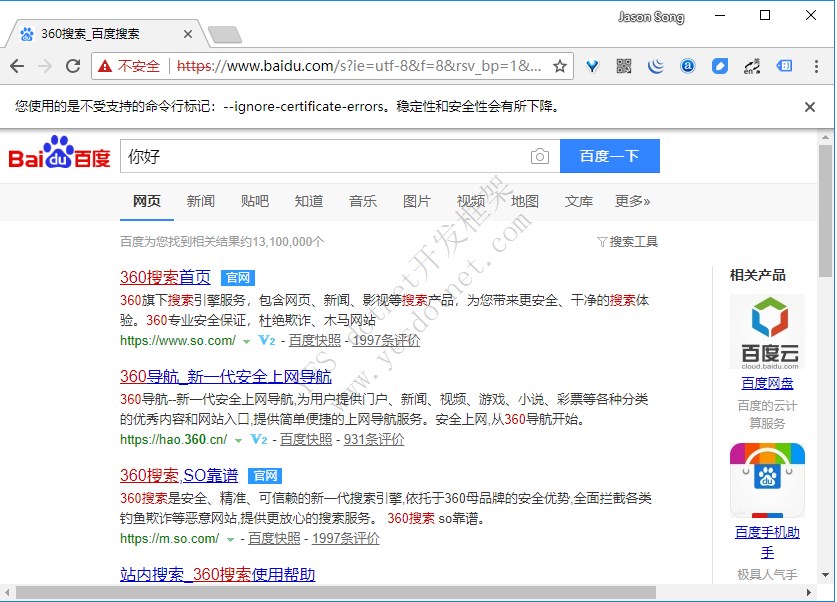The height and width of the screenshot is (602, 837).
Task: Open the Chrome three-dot menu
Action: [816, 66]
